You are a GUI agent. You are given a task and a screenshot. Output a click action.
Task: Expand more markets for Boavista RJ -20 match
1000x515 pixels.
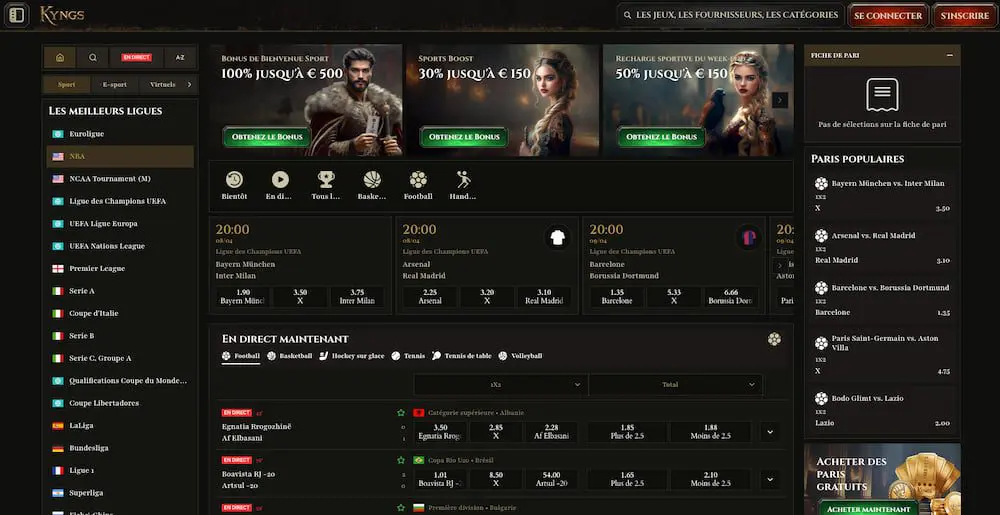[x=770, y=479]
